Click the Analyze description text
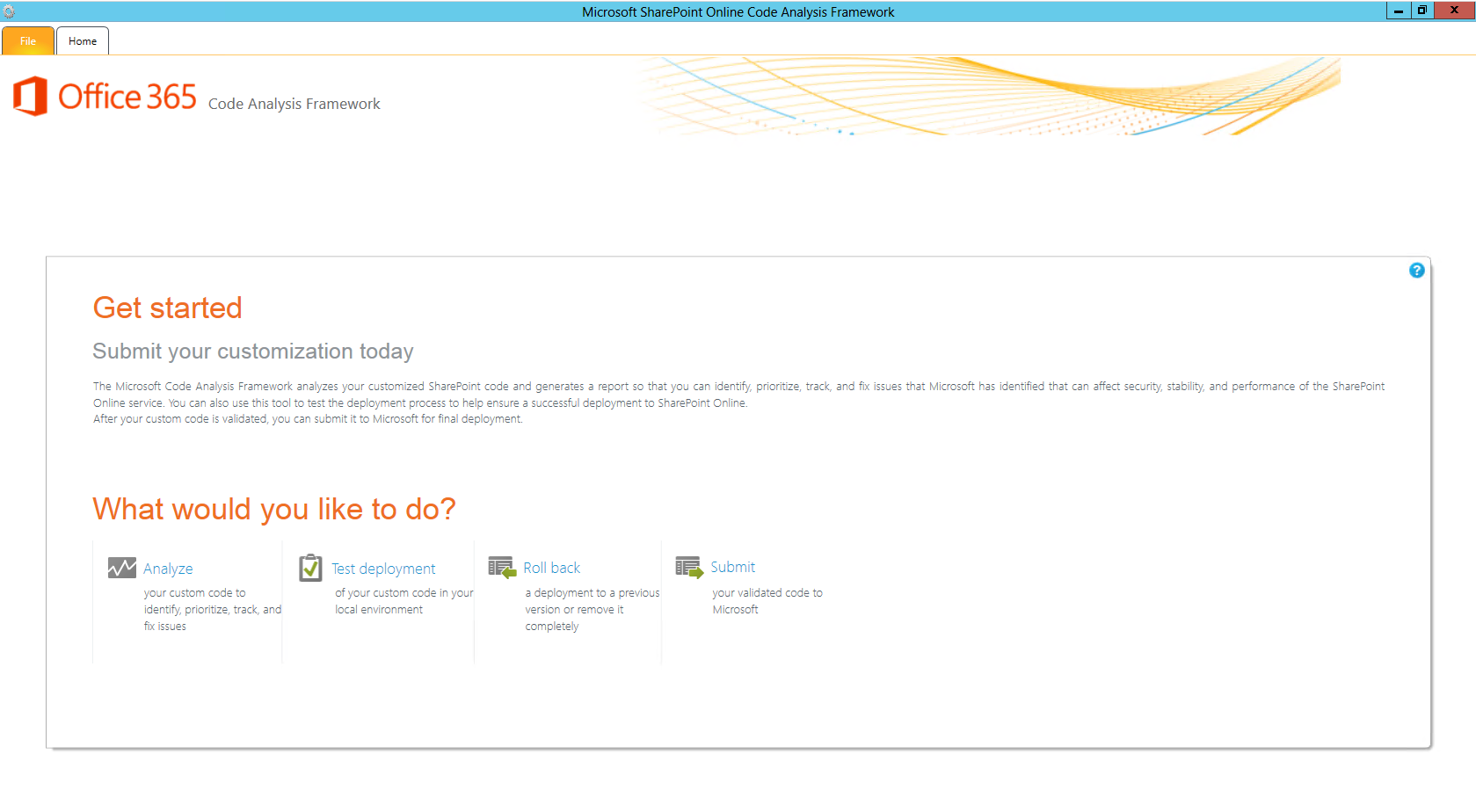Screen dimensions: 1476x812 coord(212,609)
